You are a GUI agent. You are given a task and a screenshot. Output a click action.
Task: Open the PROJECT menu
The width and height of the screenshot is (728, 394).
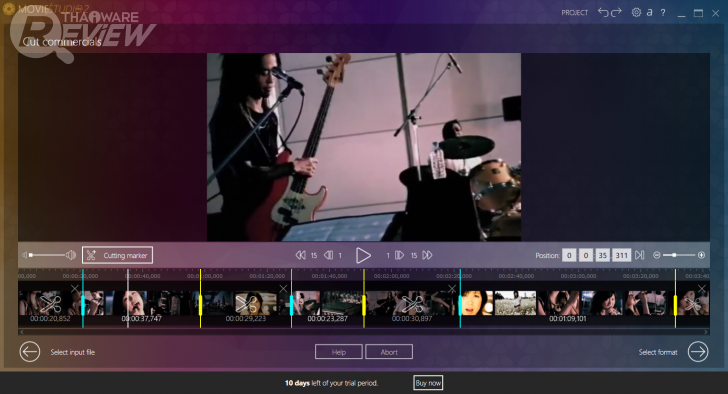(x=574, y=13)
